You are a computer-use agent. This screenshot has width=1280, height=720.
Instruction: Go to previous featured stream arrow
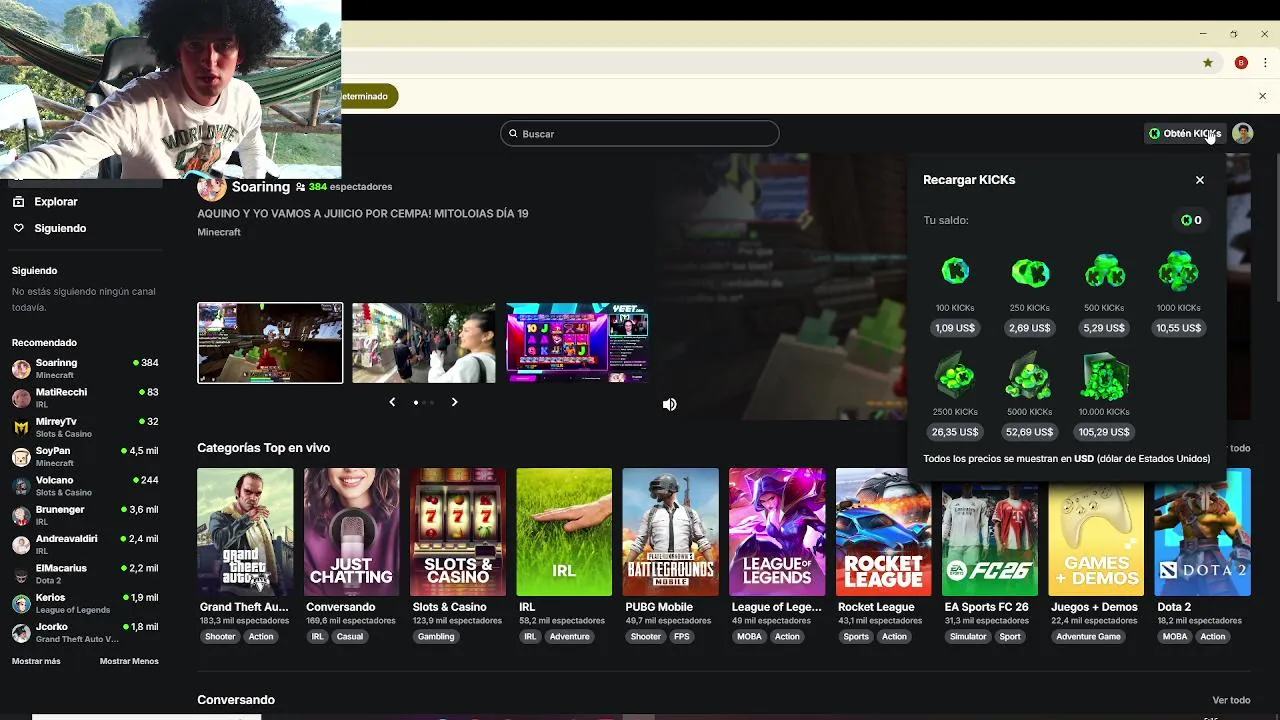392,402
